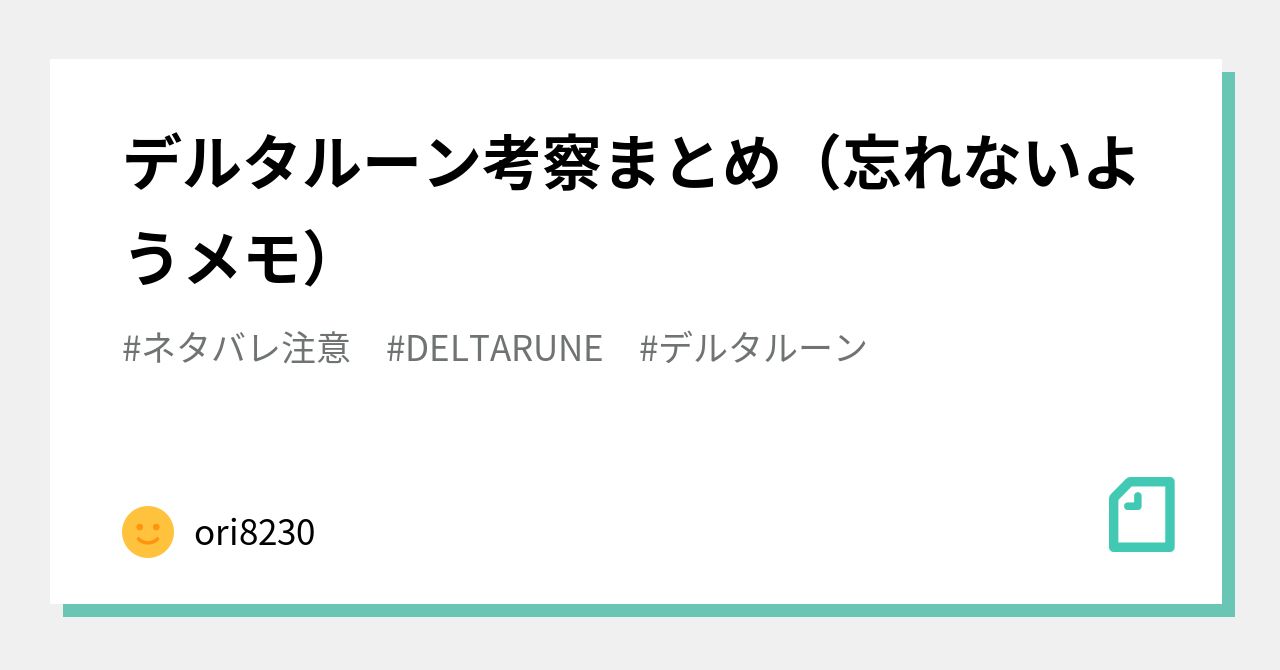Select the #デルタルーン hashtag
1280x670 pixels.
(x=753, y=348)
